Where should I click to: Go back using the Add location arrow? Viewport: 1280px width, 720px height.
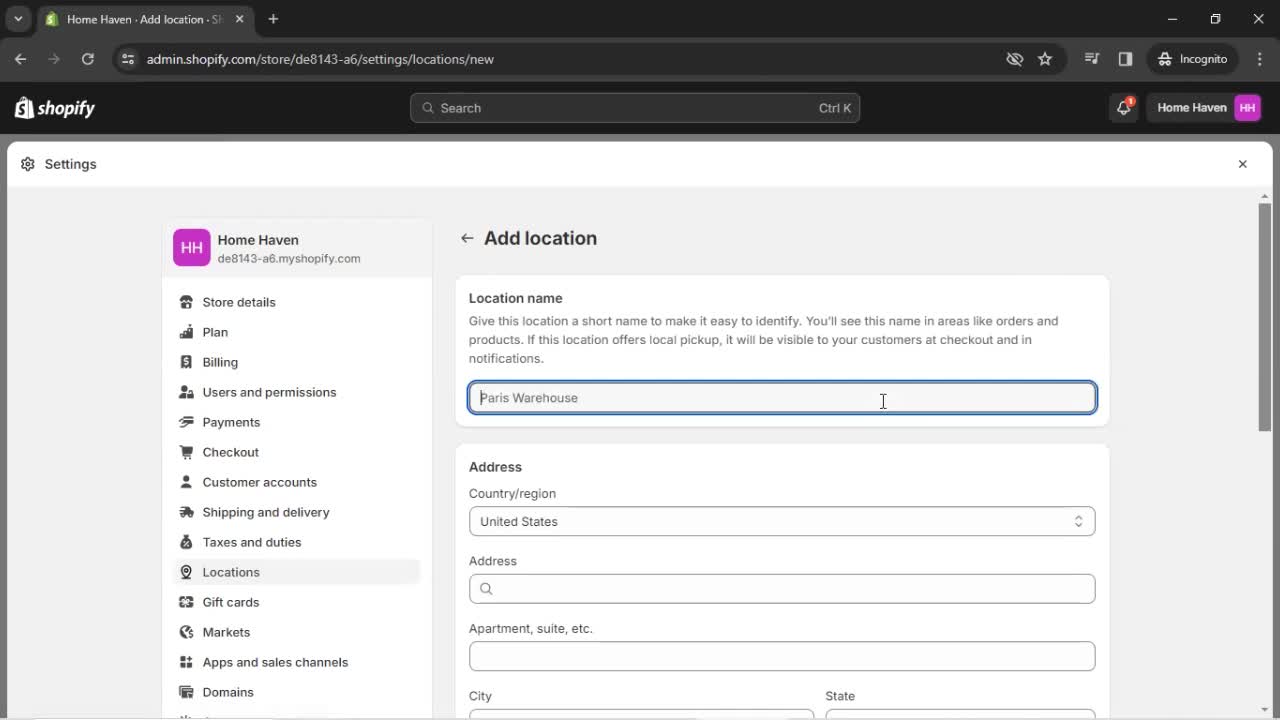tap(467, 238)
